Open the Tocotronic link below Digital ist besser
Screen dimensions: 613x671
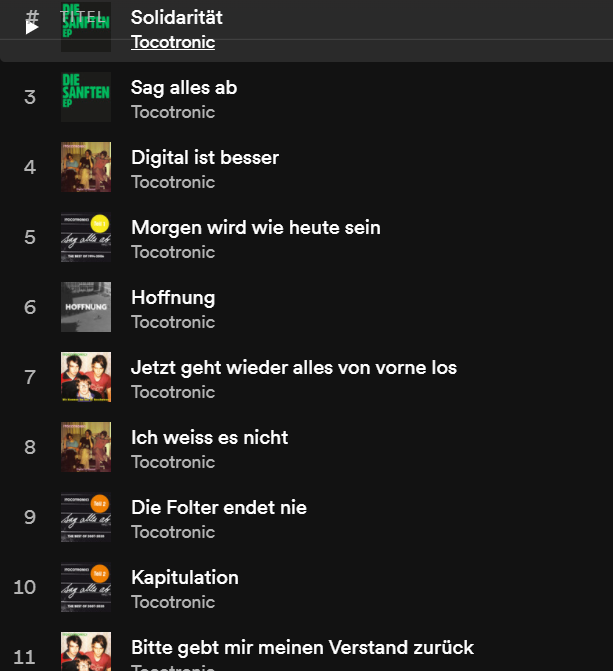[x=173, y=182]
